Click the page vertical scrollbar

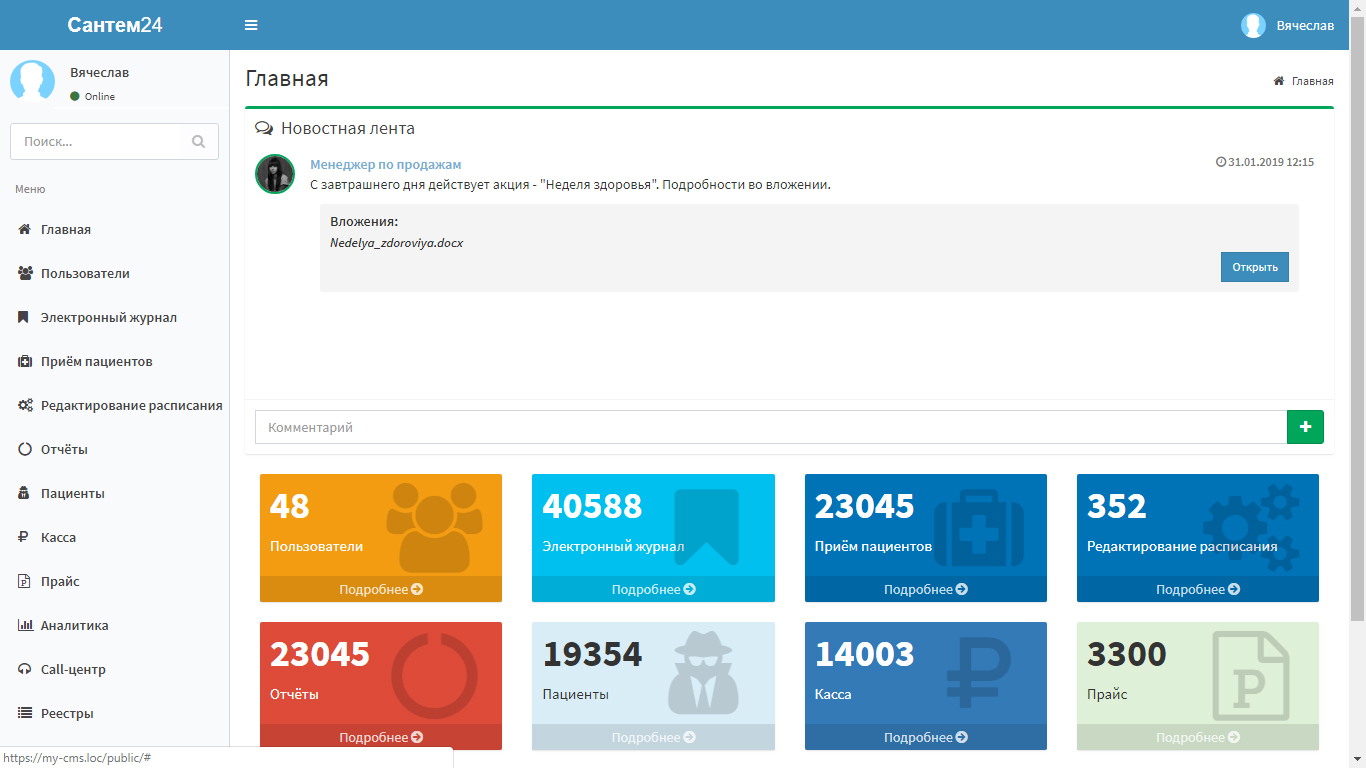pyautogui.click(x=1357, y=320)
